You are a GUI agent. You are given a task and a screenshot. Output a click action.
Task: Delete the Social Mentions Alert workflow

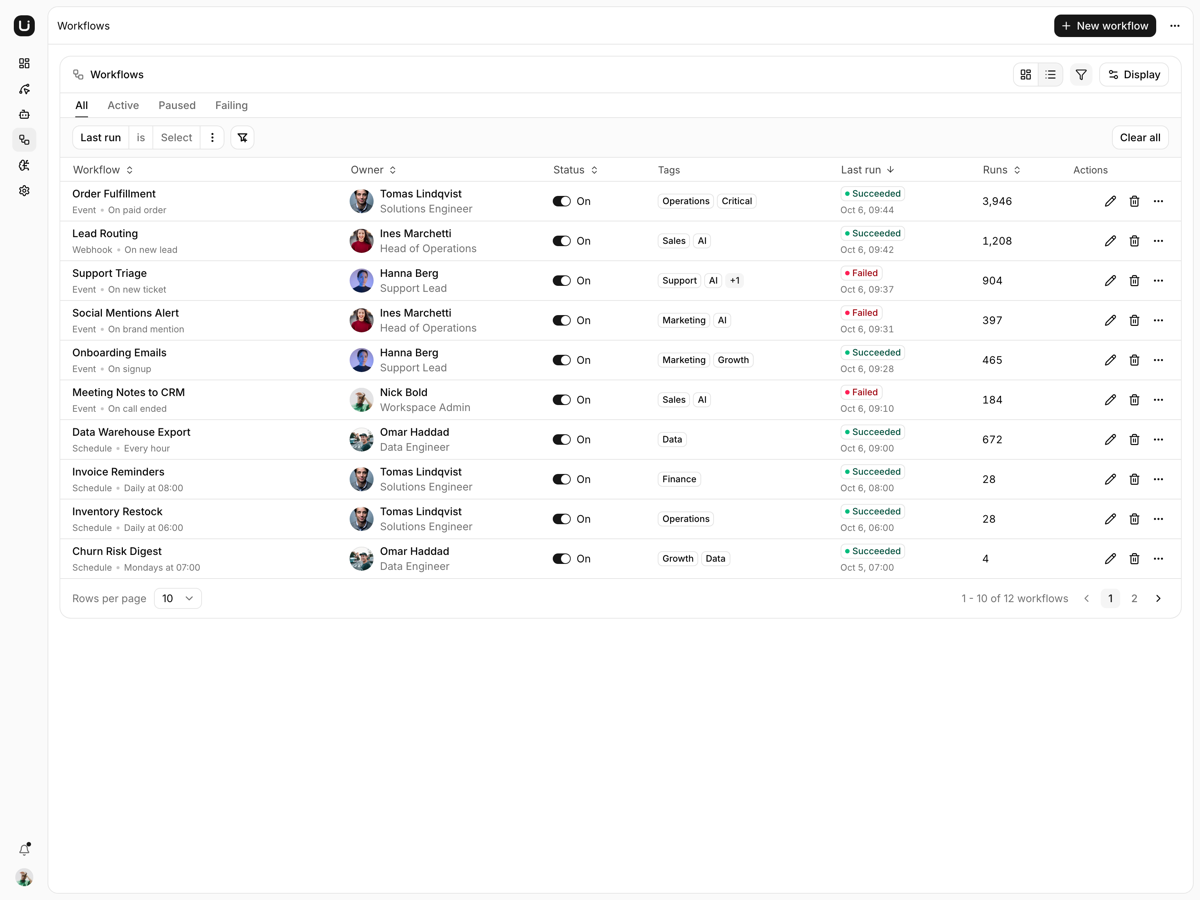[x=1134, y=320]
